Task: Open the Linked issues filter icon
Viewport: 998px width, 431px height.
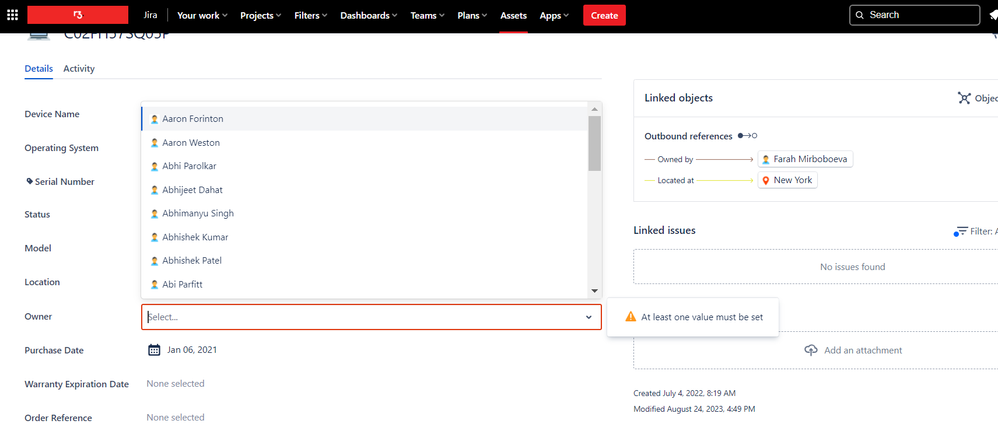Action: click(x=960, y=231)
